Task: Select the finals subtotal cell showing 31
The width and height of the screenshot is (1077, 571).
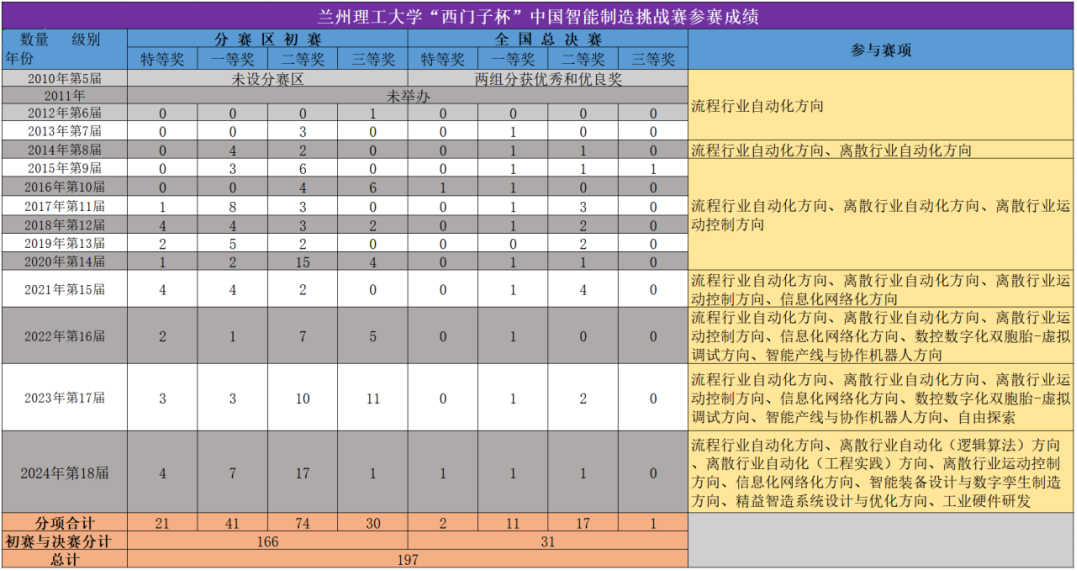Action: [x=548, y=541]
